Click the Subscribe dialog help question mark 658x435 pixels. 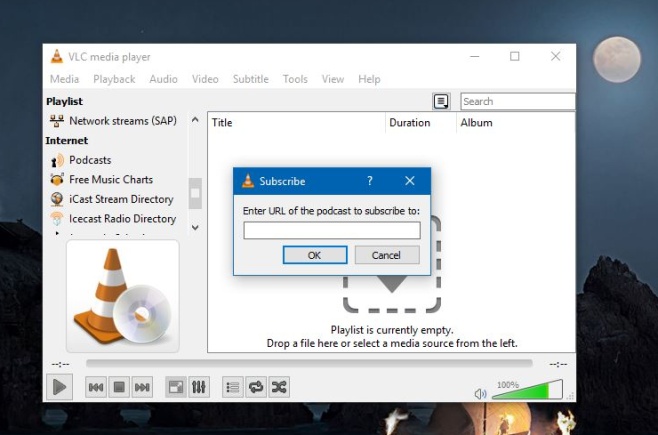[x=370, y=181]
